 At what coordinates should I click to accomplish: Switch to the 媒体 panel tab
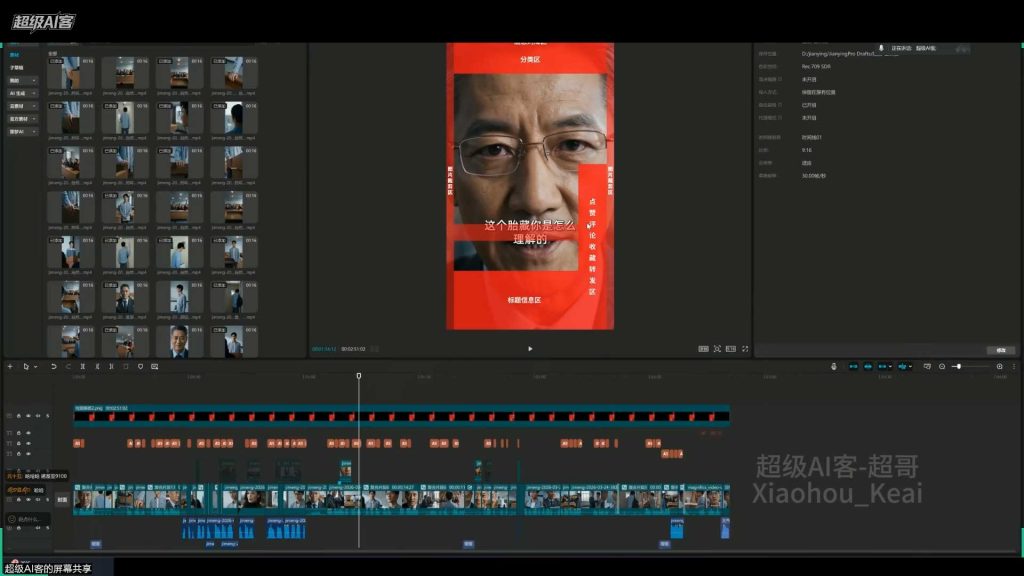coord(16,52)
